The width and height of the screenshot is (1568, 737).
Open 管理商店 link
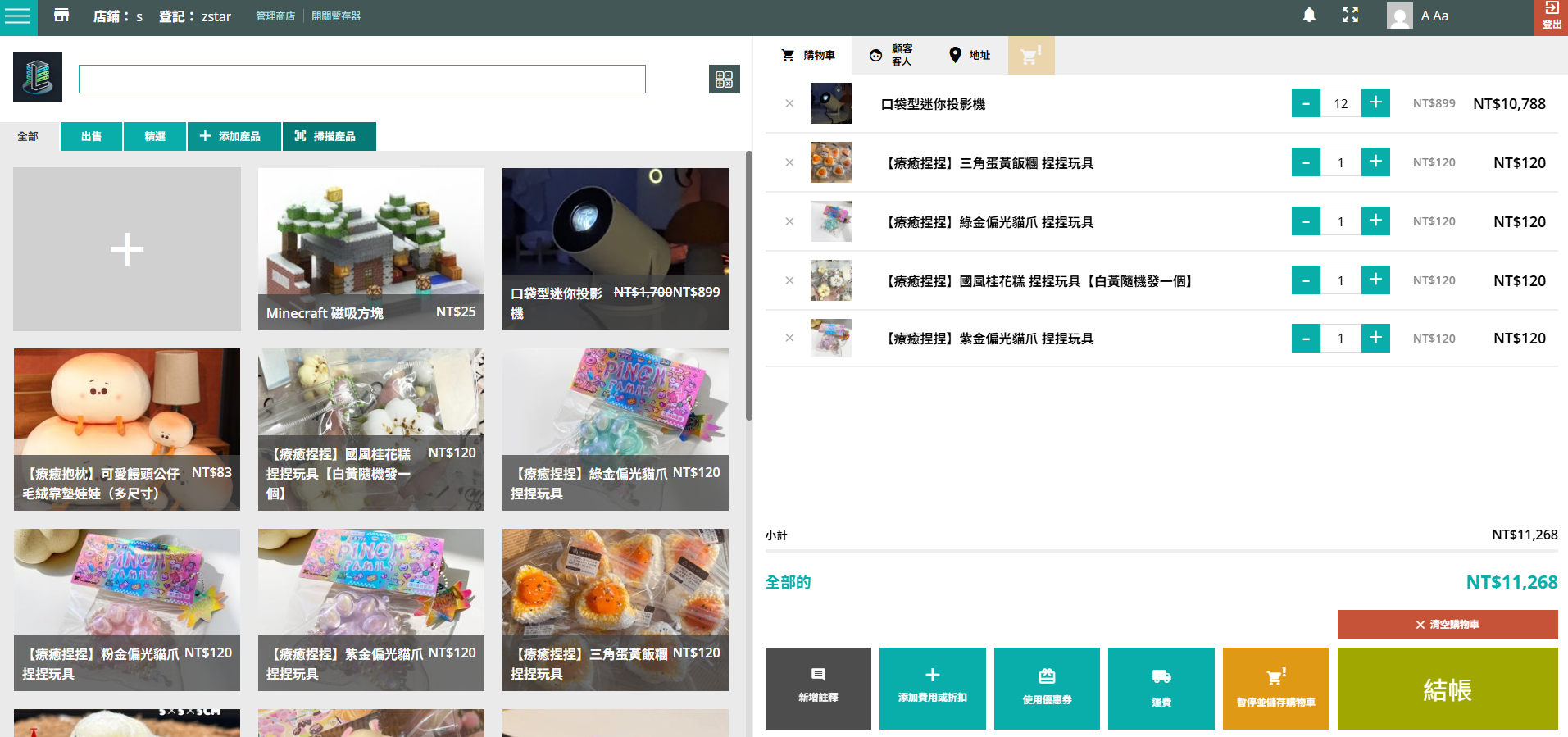pyautogui.click(x=275, y=16)
